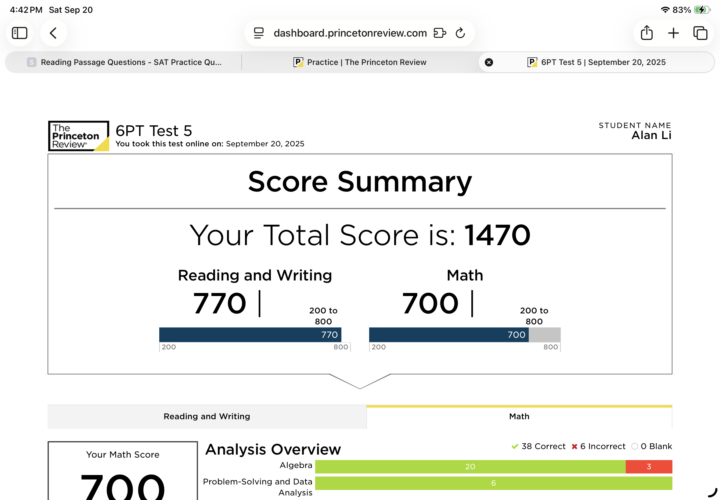Switch to Practice | The Princeton Review tab
Image resolution: width=720 pixels, height=500 pixels.
(x=360, y=62)
